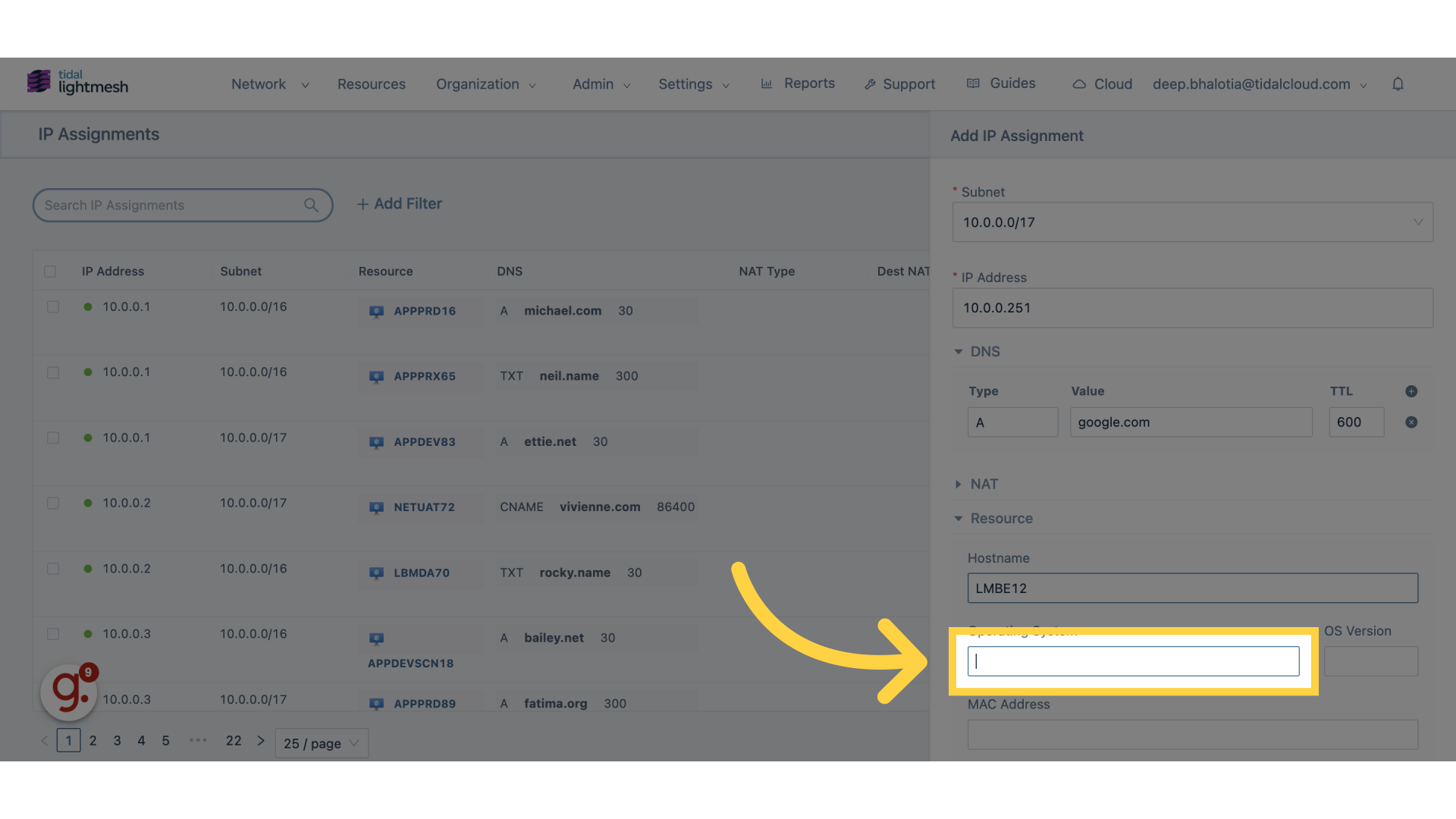
Task: Click the search magnifier icon
Action: click(311, 206)
